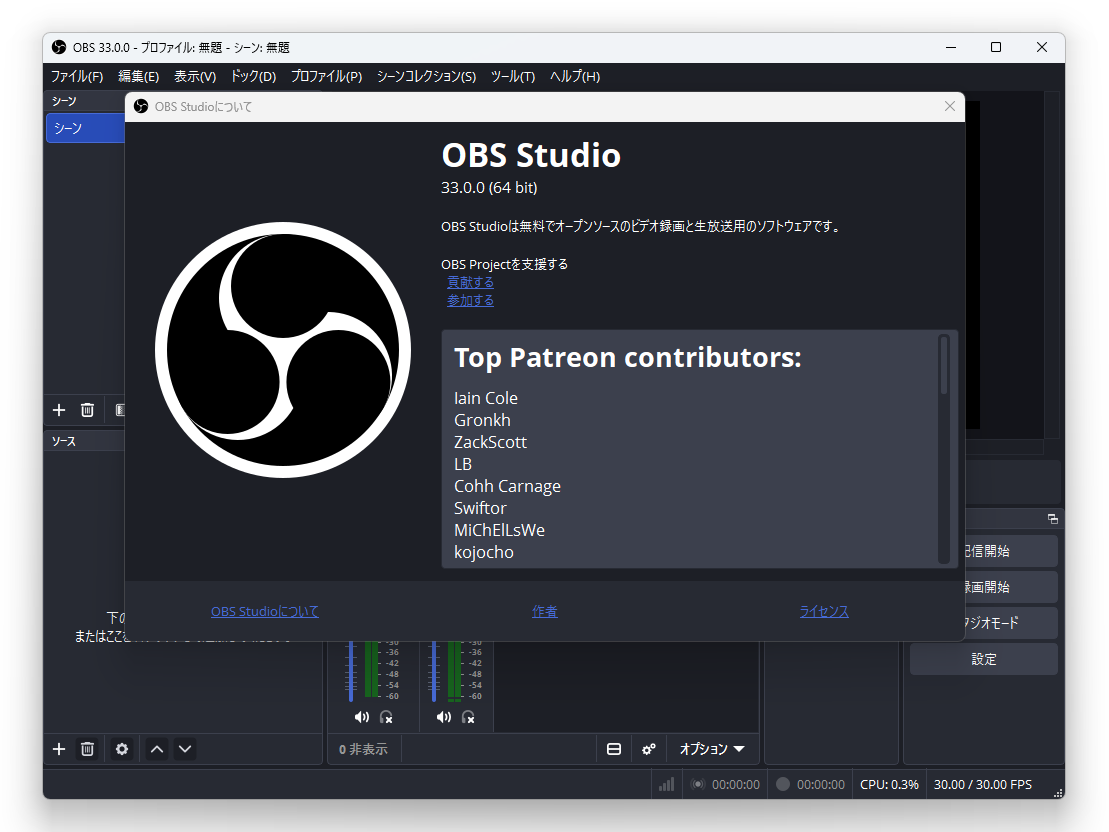Click the version text 33.0.0 (64 bit)
1109x832 pixels.
pos(489,187)
